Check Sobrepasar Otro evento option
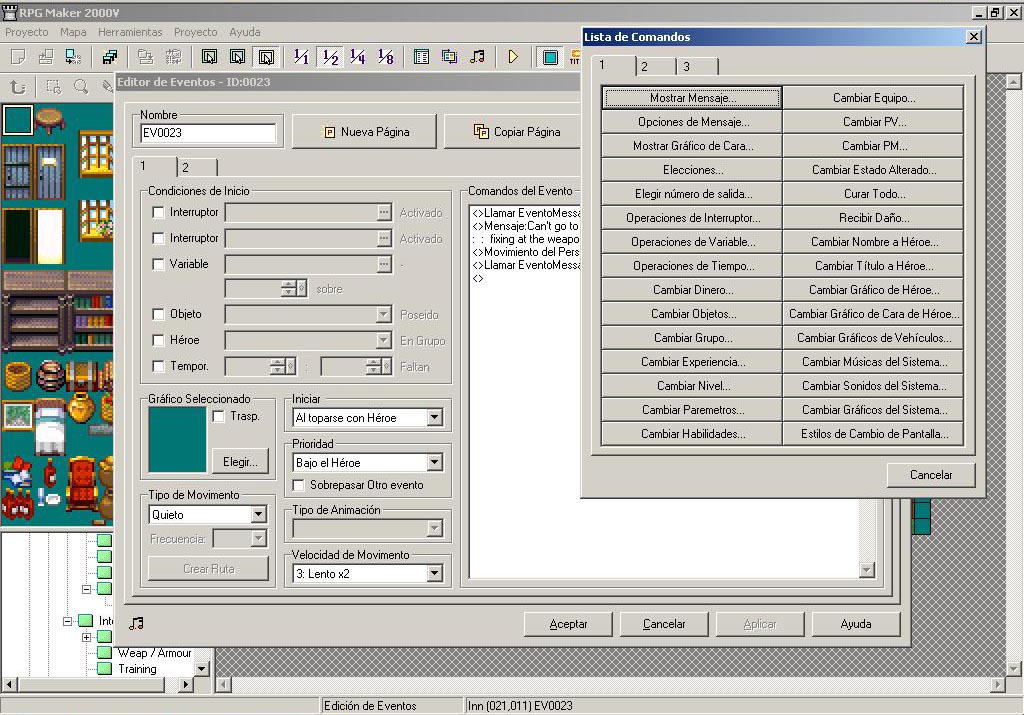The height and width of the screenshot is (715, 1024). point(298,485)
